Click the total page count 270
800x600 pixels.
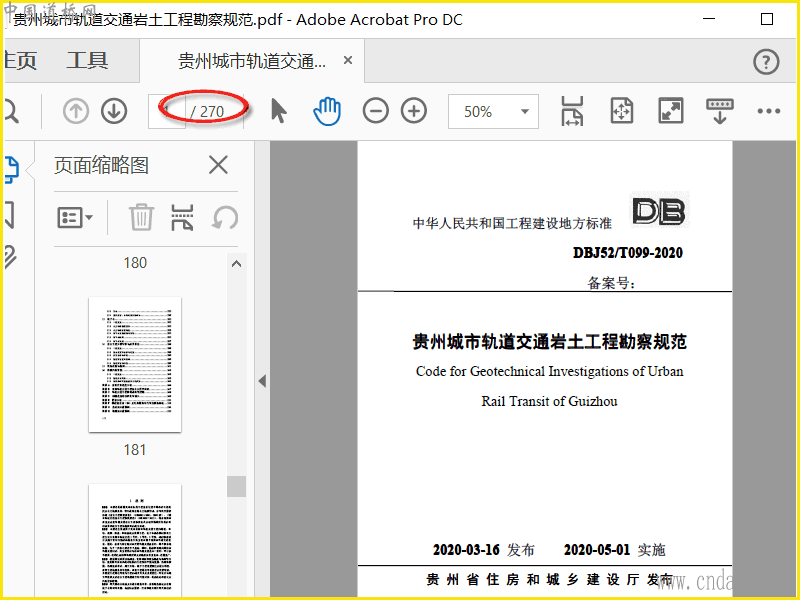coord(212,111)
